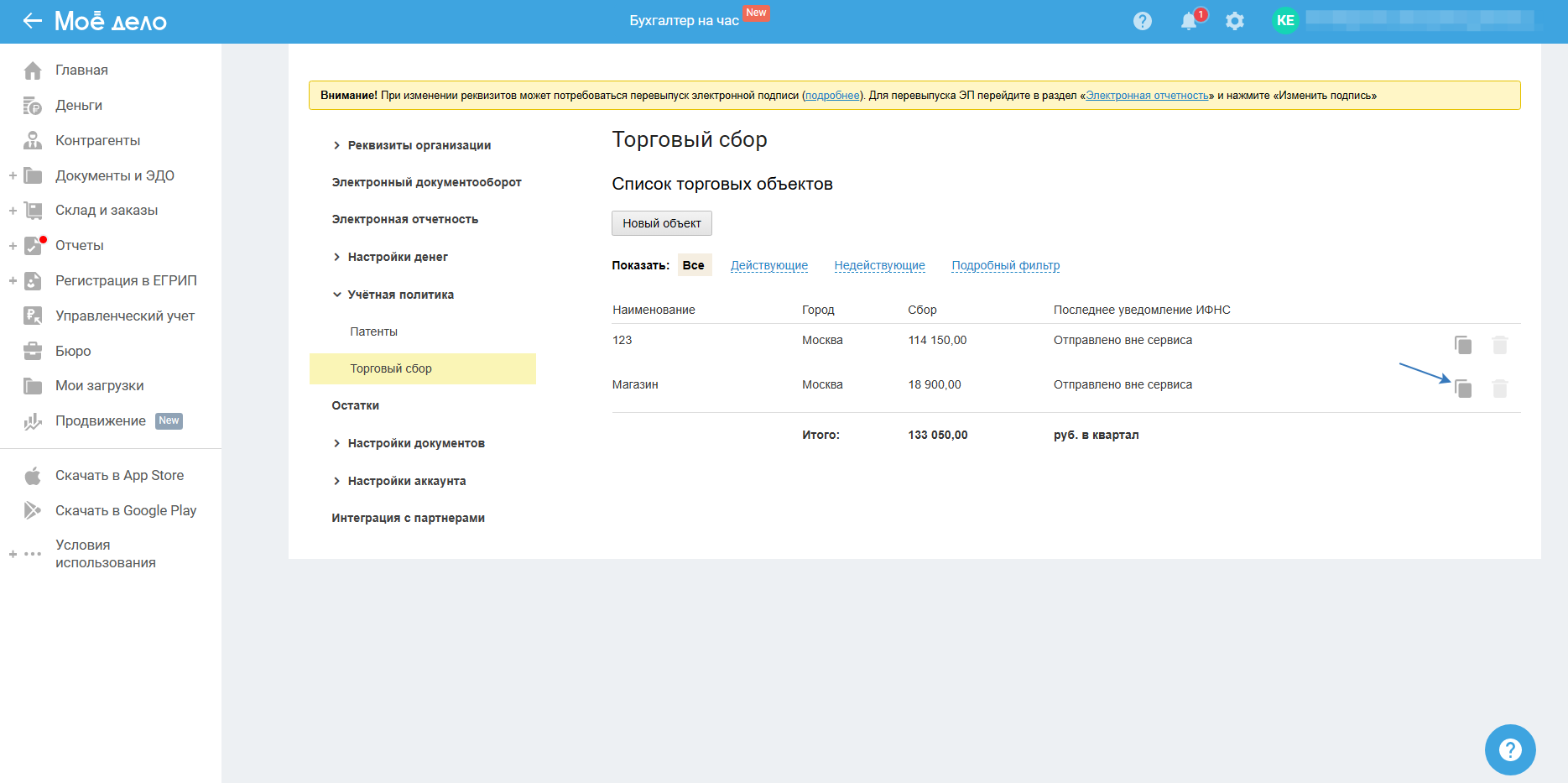The height and width of the screenshot is (783, 1568).
Task: Open Интеграция с партнерами section
Action: [x=409, y=518]
